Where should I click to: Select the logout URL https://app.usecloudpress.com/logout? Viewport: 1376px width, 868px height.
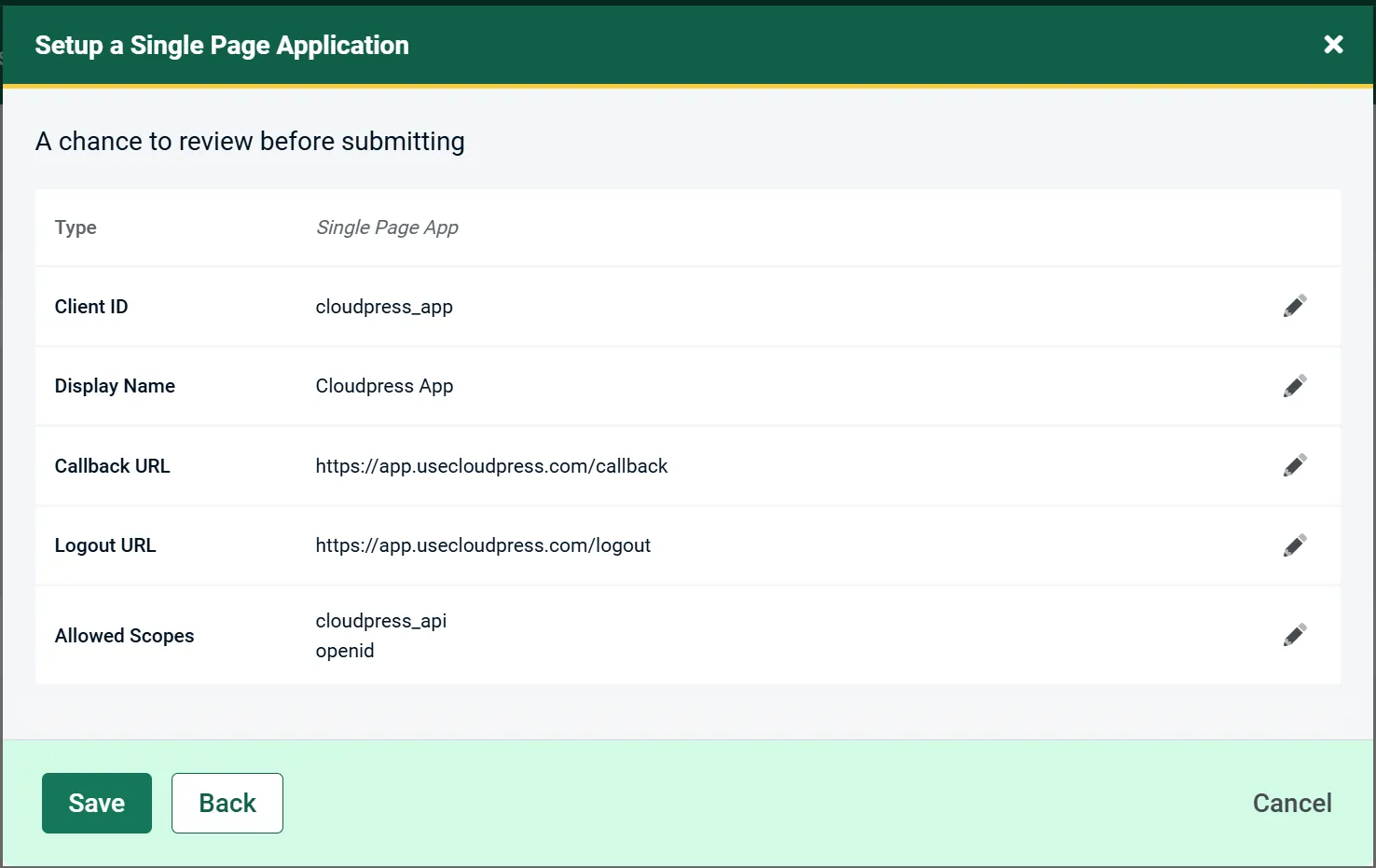tap(483, 544)
